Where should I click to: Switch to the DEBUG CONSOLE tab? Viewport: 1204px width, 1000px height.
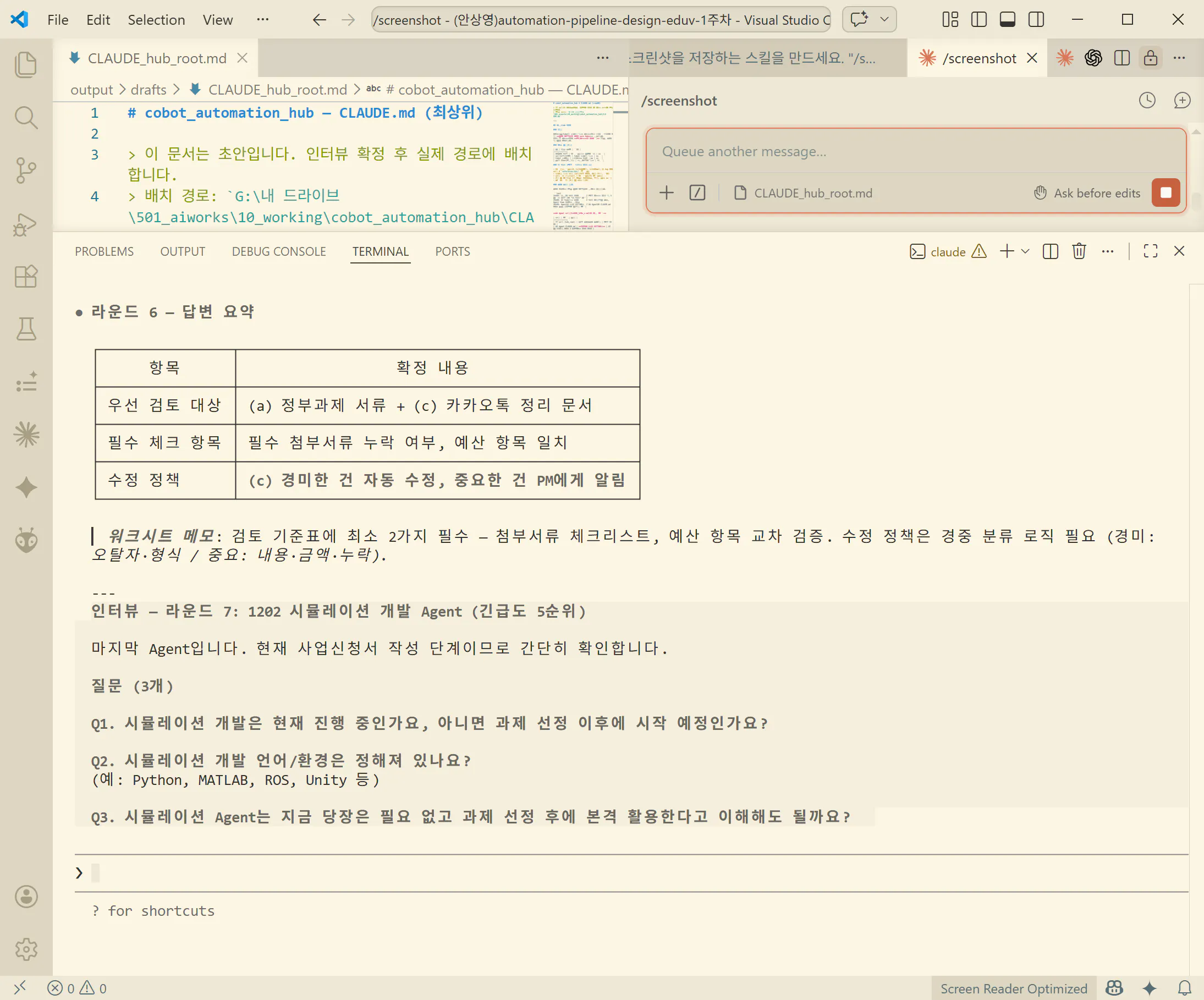pyautogui.click(x=279, y=251)
